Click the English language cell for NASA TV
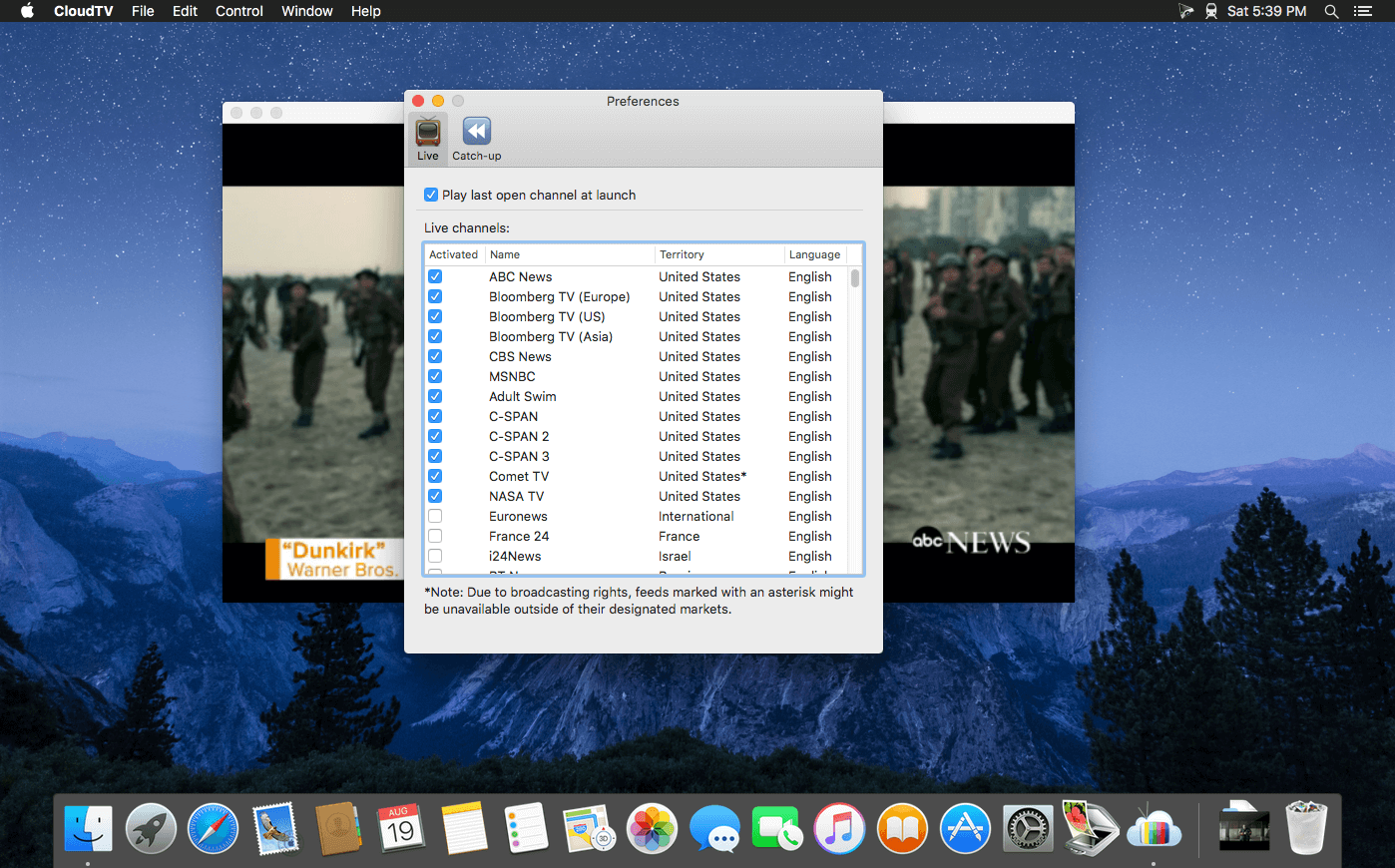This screenshot has width=1395, height=868. [810, 496]
